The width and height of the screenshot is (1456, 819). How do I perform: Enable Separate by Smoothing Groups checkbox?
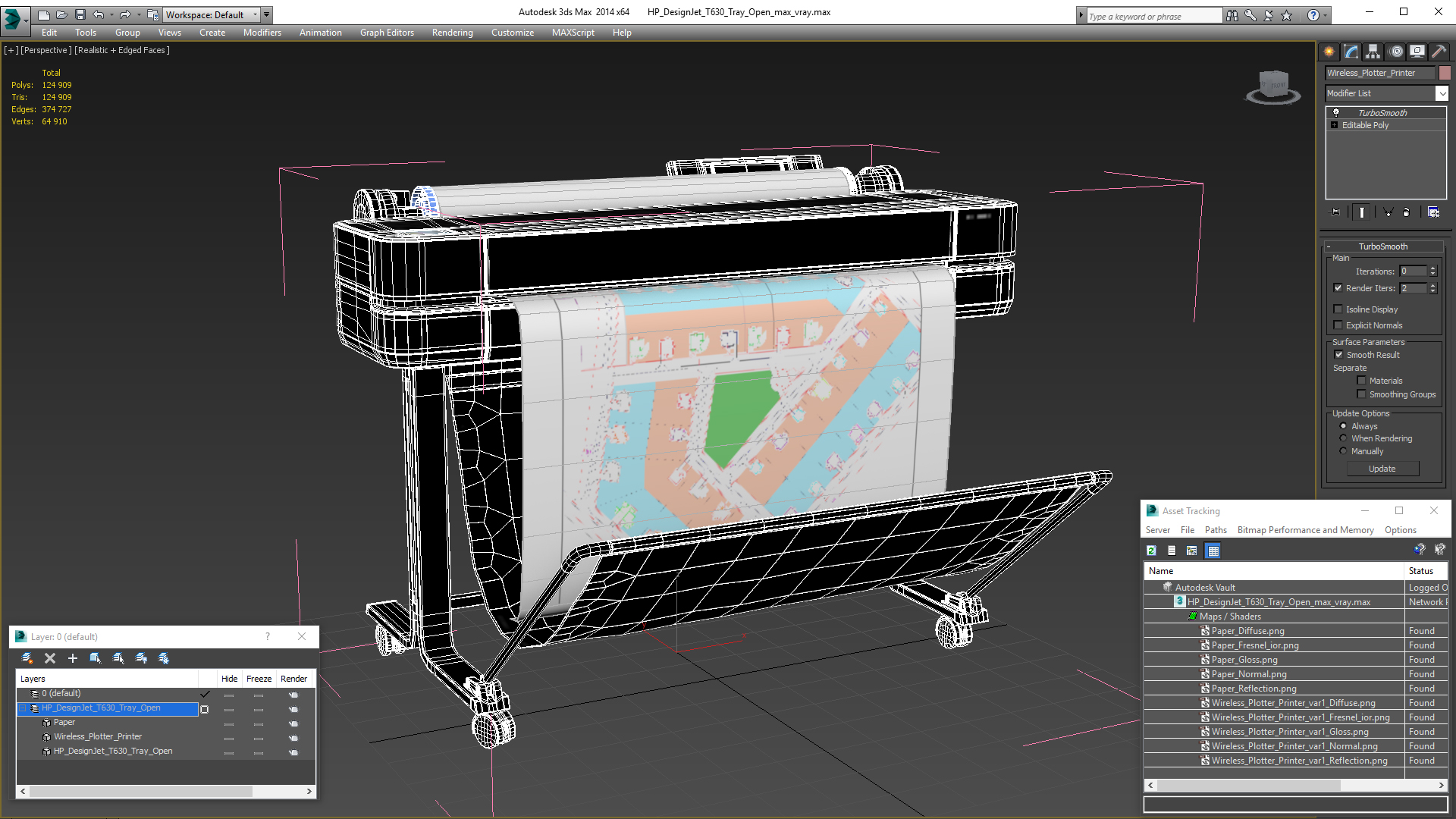coord(1362,394)
